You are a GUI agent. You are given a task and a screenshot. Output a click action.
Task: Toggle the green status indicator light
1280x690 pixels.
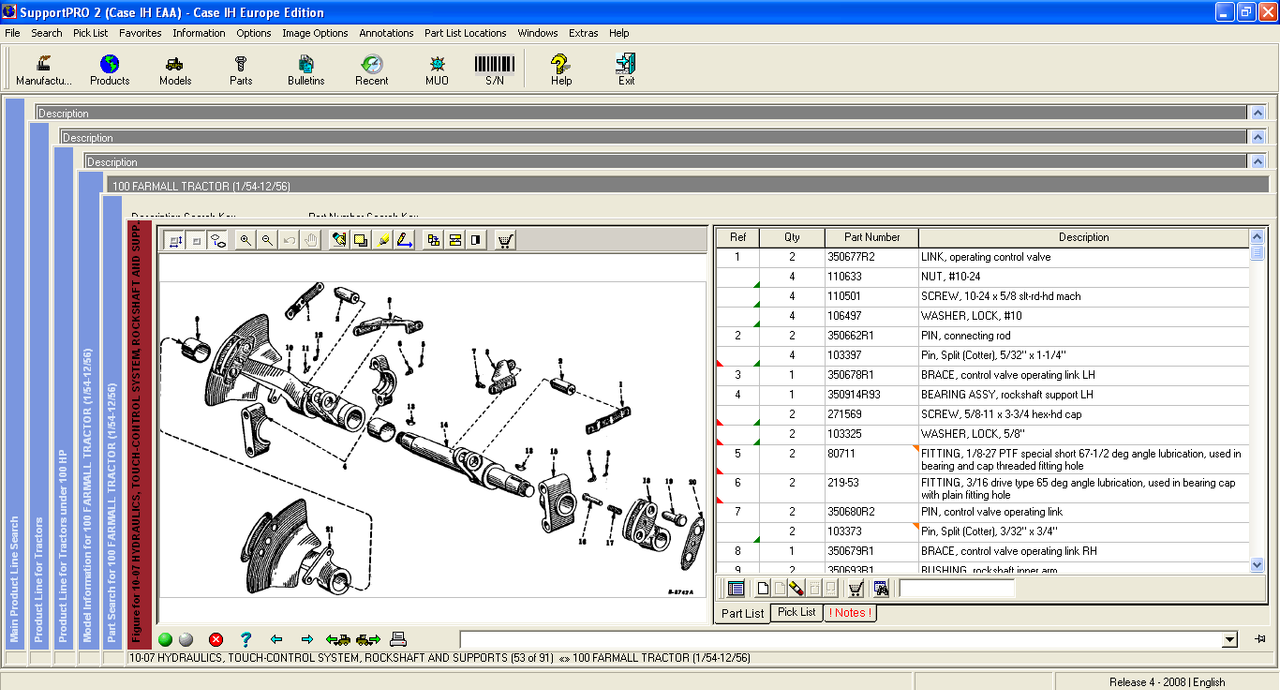pos(166,639)
